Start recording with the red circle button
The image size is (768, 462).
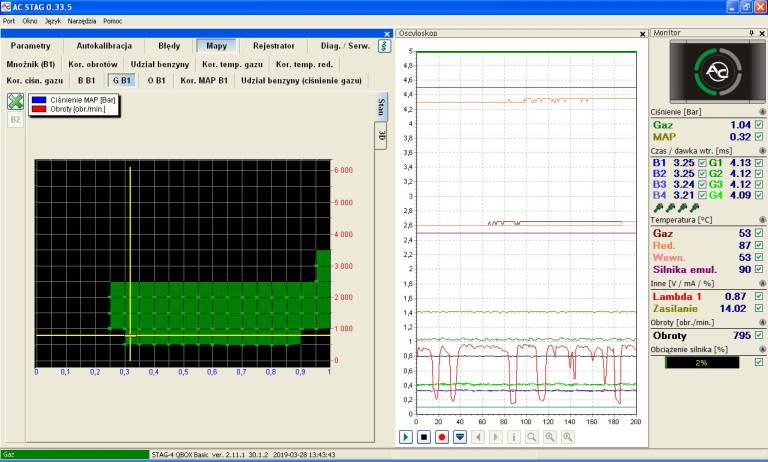tap(442, 437)
